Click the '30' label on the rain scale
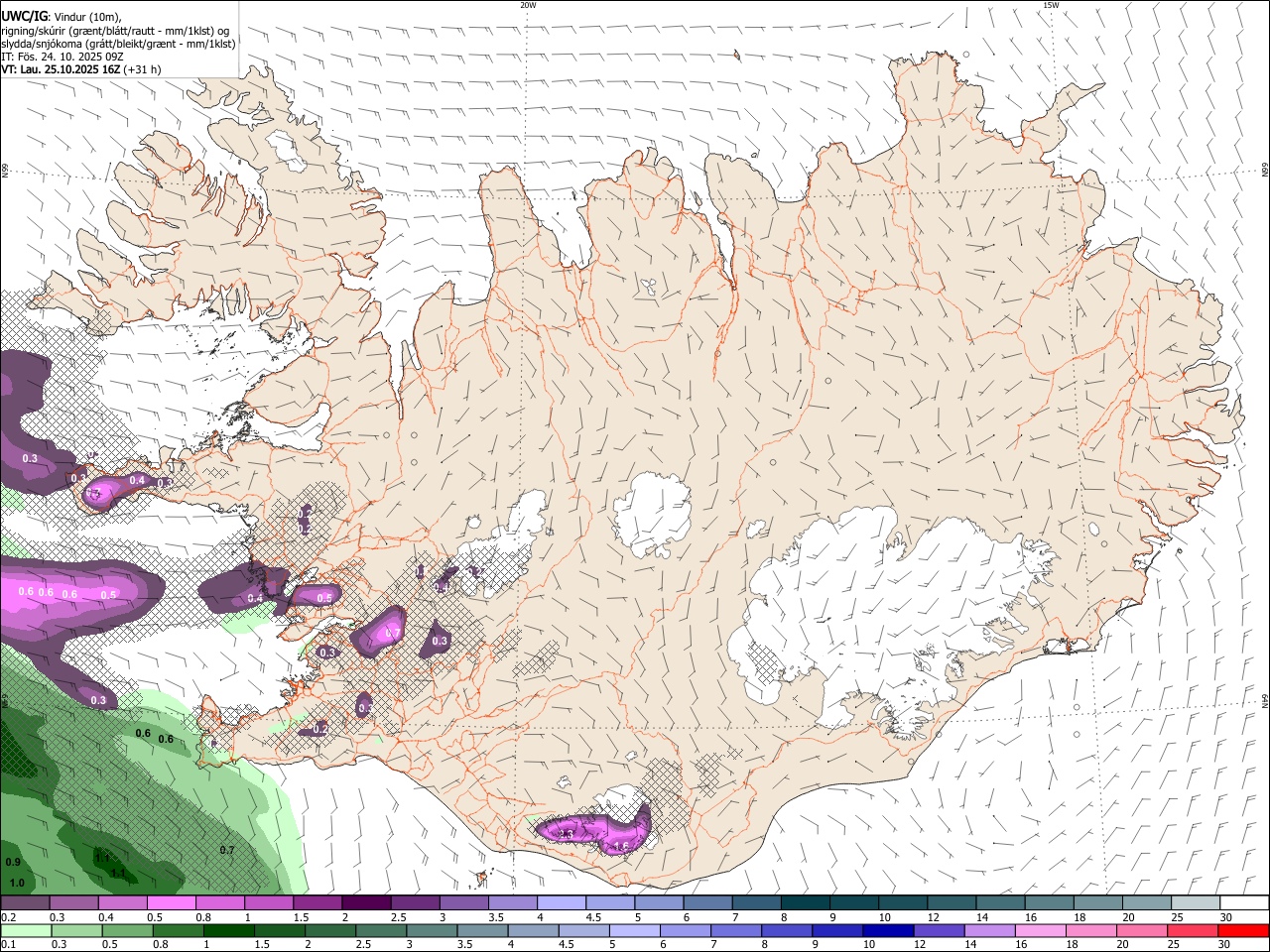Viewport: 1270px width, 952px height. pos(1225,944)
